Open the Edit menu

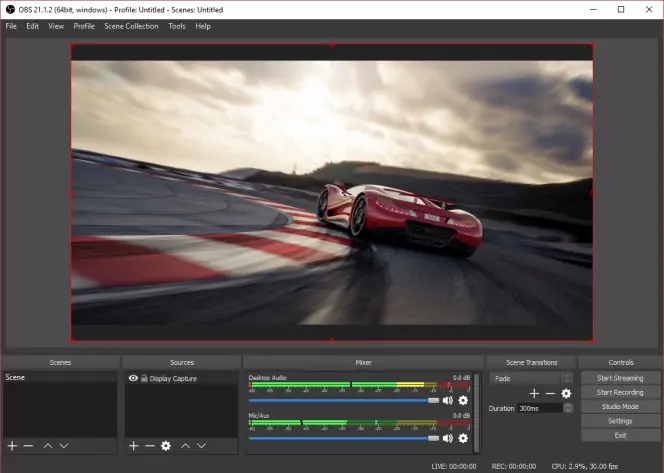pyautogui.click(x=33, y=26)
